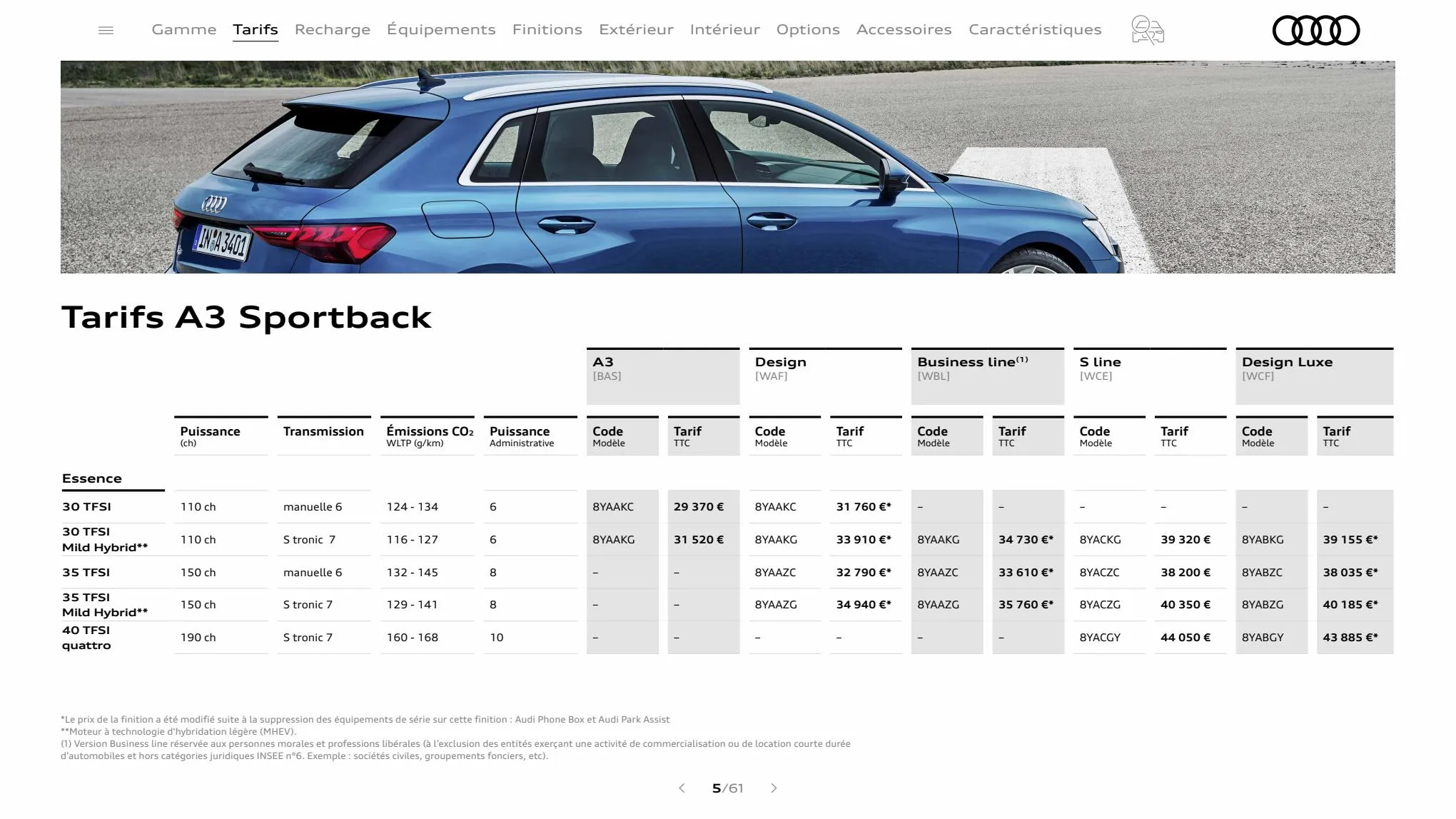Click the Tarifs A3 Sportback heading
Screen dimensions: 1456x819
247,317
